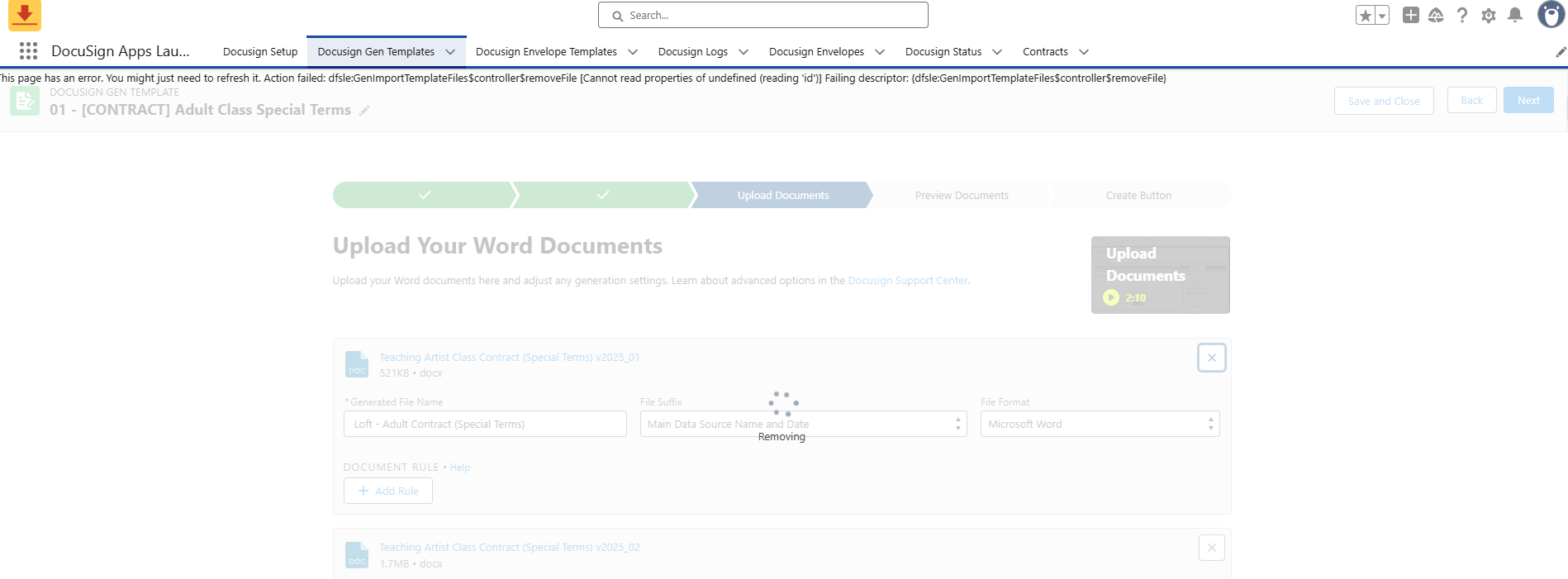Image resolution: width=1568 pixels, height=579 pixels.
Task: Open the Docusign Setup tab
Action: pyautogui.click(x=260, y=51)
